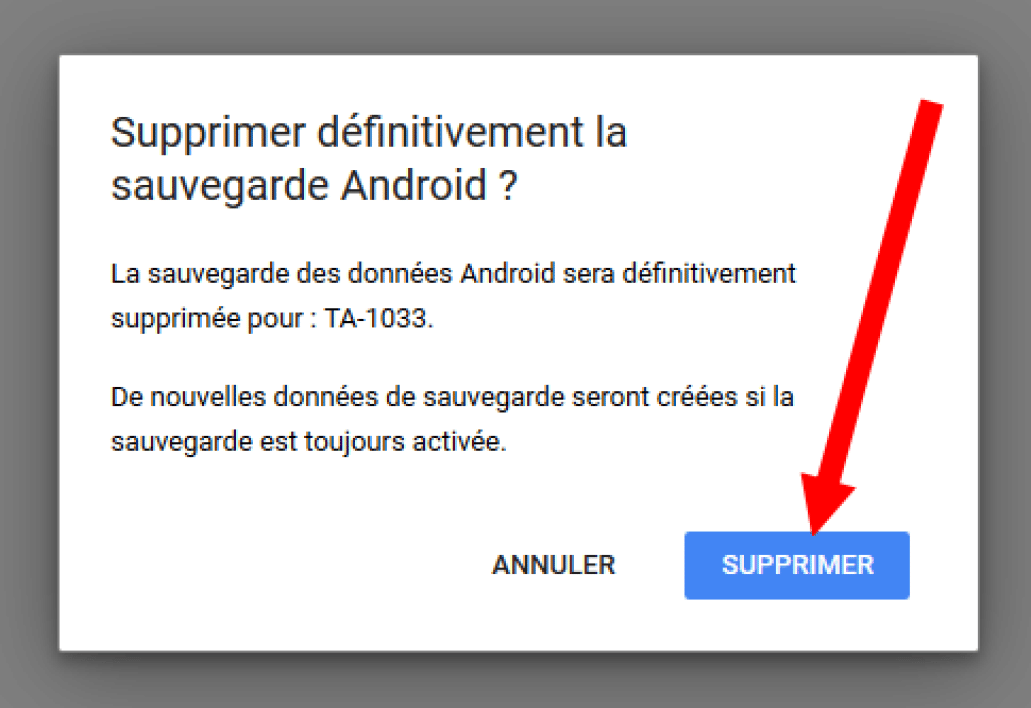Screen dimensions: 1031x708
Task: Click the paragraph starting 'La sauvegarde des données Android'
Action: pyautogui.click(x=453, y=296)
